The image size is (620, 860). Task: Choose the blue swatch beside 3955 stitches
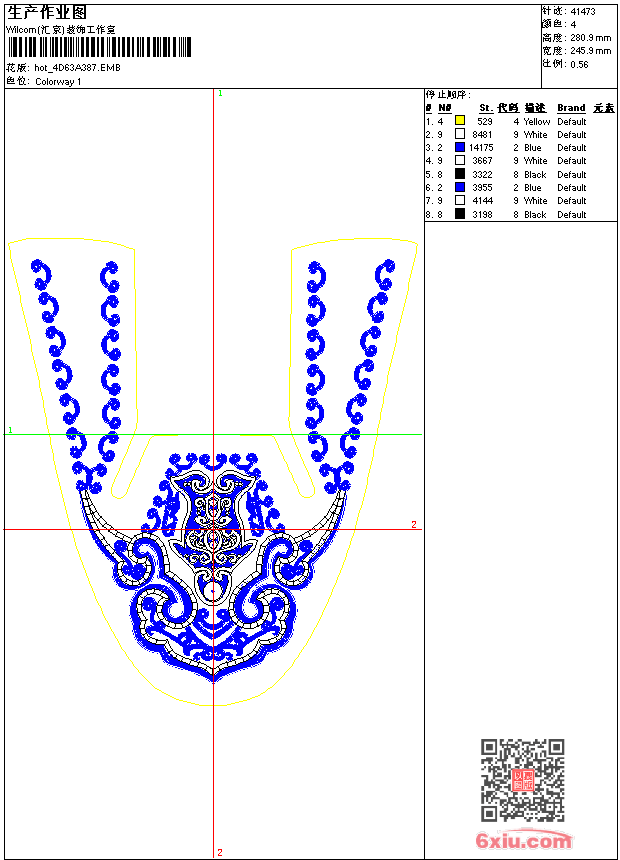(460, 187)
